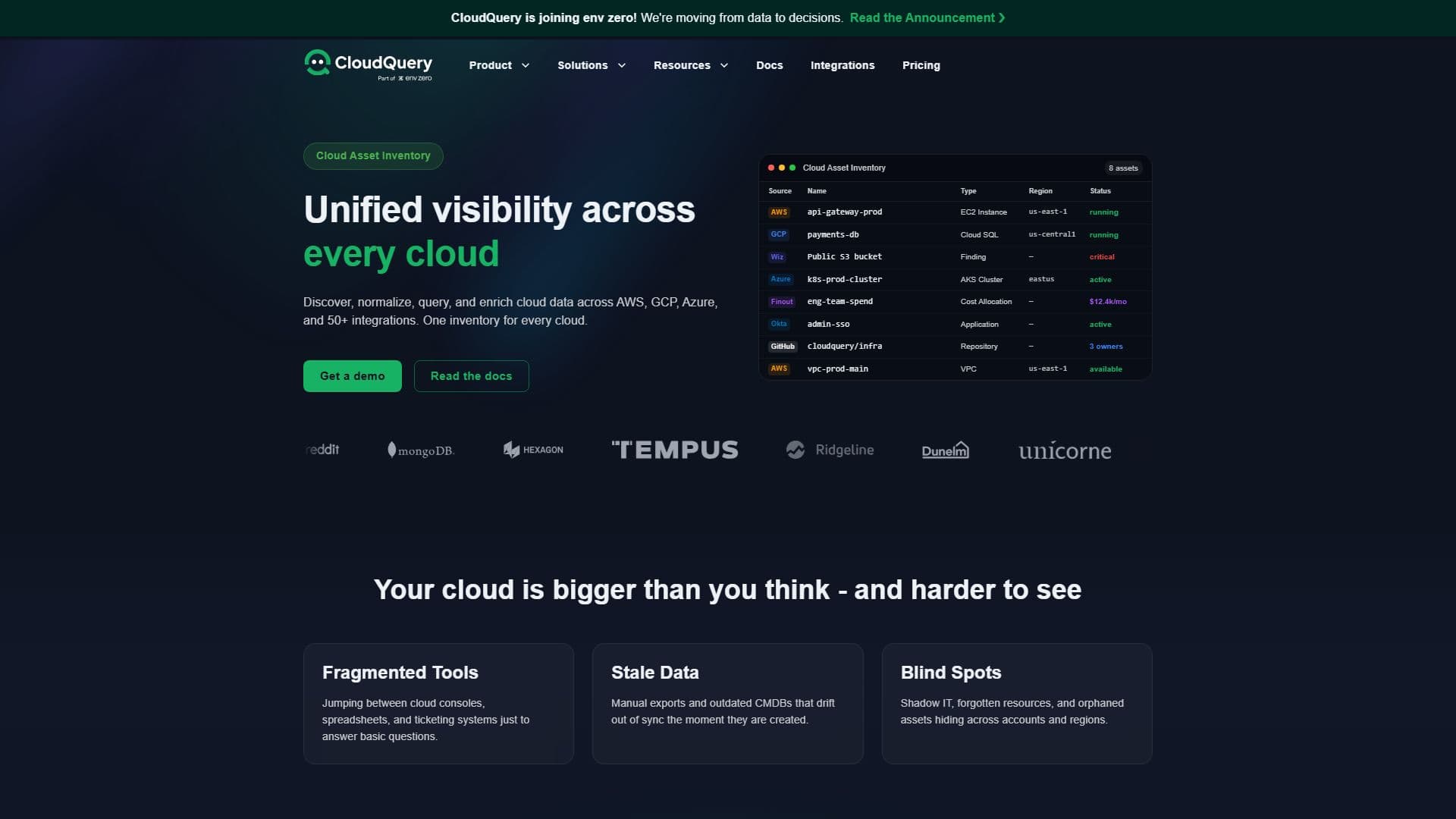Click the mongoDB logo
This screenshot has height=819, width=1456.
pyautogui.click(x=420, y=450)
